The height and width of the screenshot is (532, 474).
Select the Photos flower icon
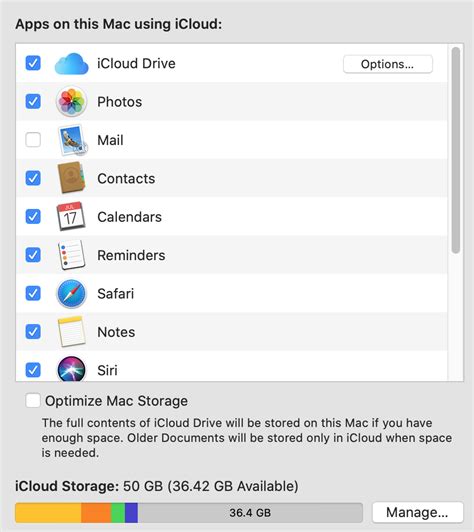[71, 101]
